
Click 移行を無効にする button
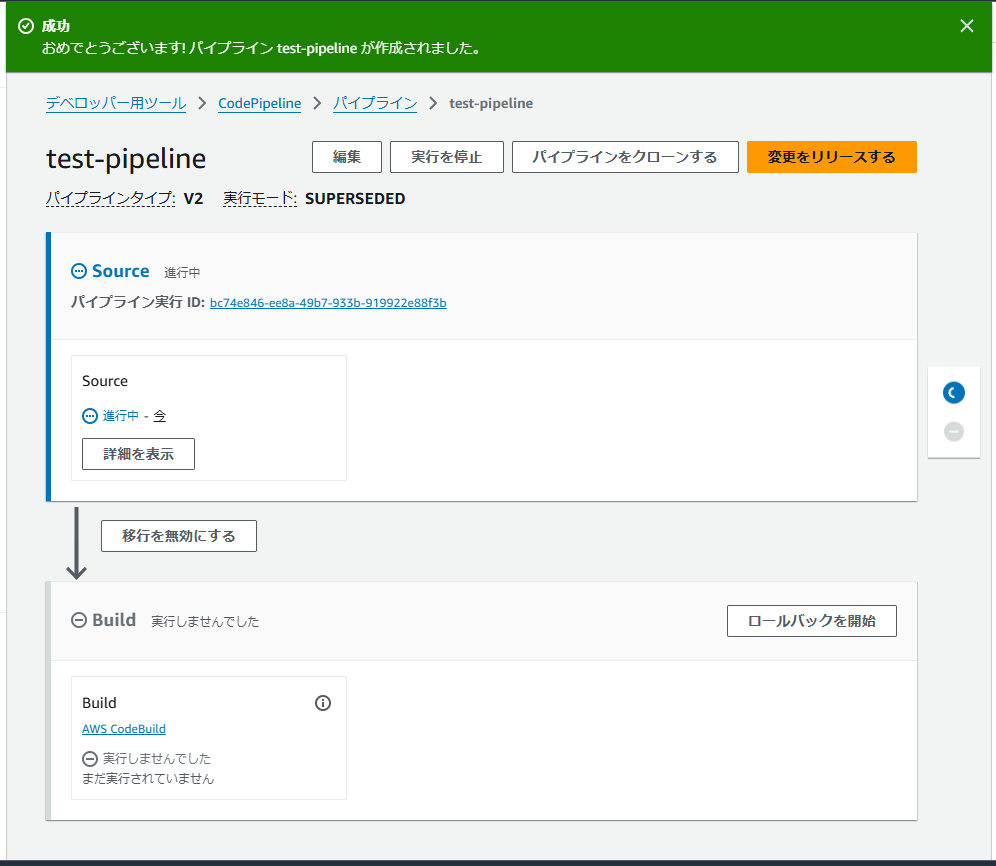(x=178, y=536)
